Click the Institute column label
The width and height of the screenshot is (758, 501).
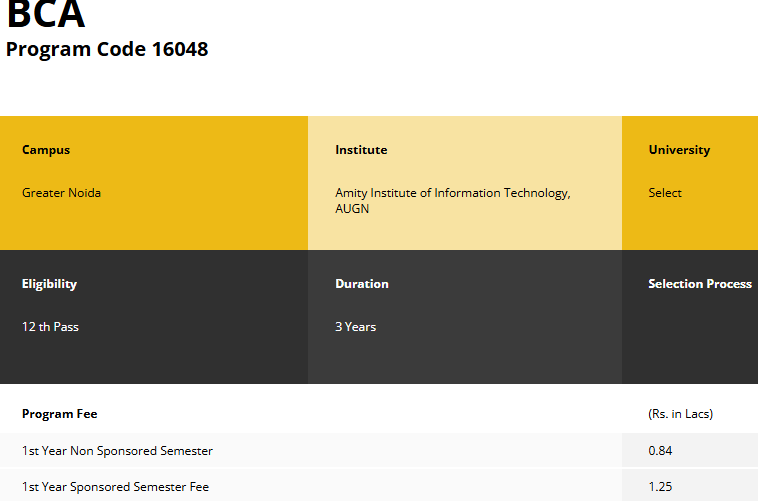click(x=361, y=150)
